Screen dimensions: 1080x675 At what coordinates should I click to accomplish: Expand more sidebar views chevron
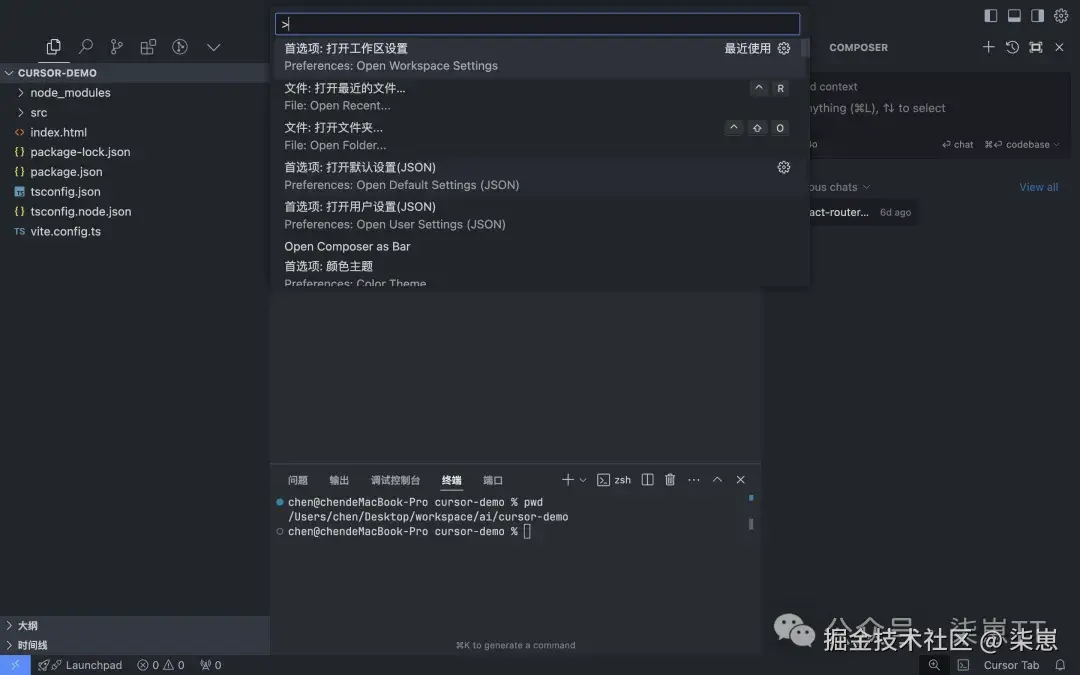pyautogui.click(x=214, y=47)
